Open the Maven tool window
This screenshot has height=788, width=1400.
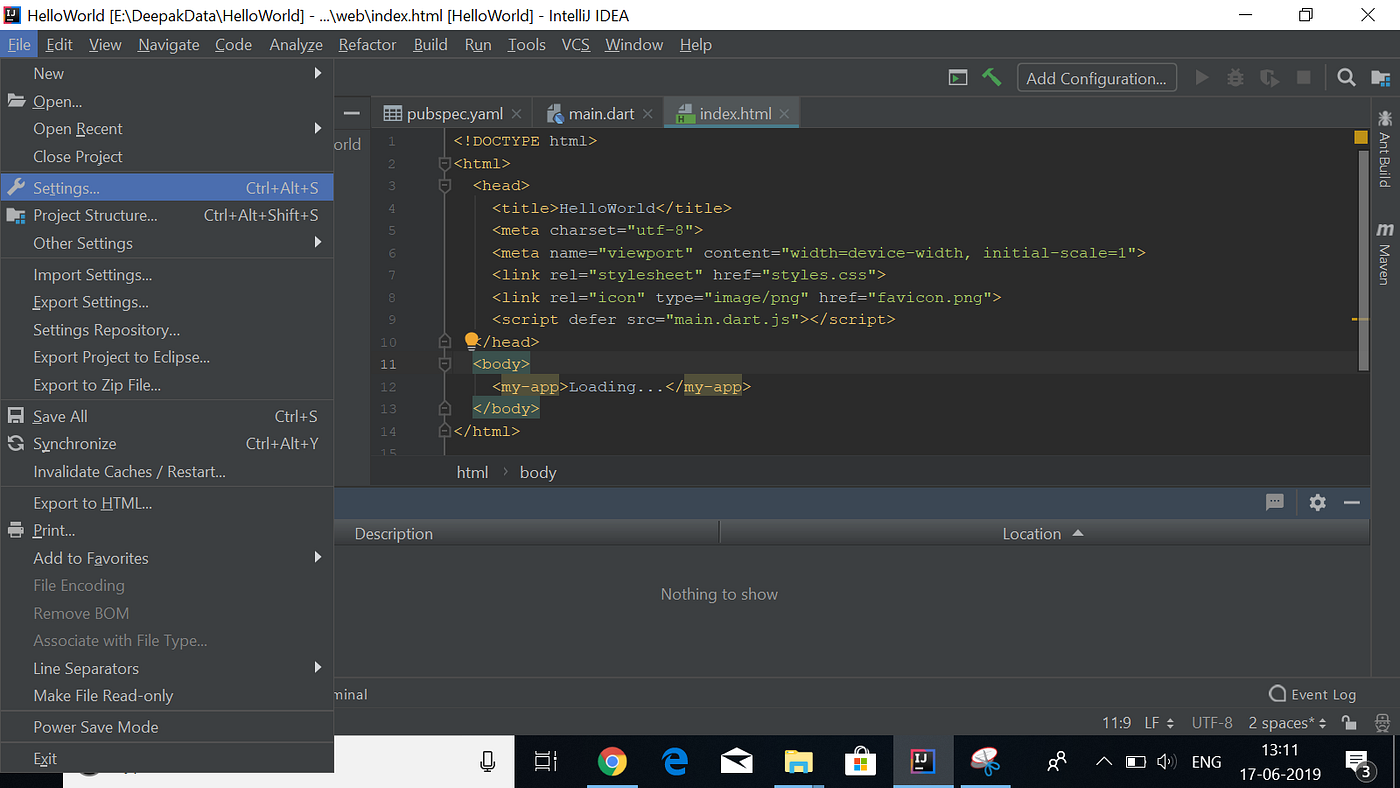(x=1384, y=253)
